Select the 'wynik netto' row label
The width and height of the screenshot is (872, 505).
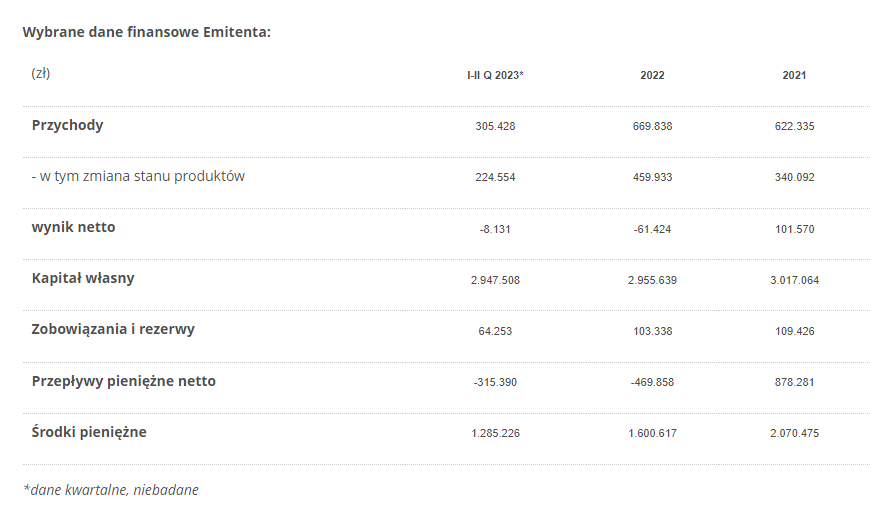click(73, 227)
